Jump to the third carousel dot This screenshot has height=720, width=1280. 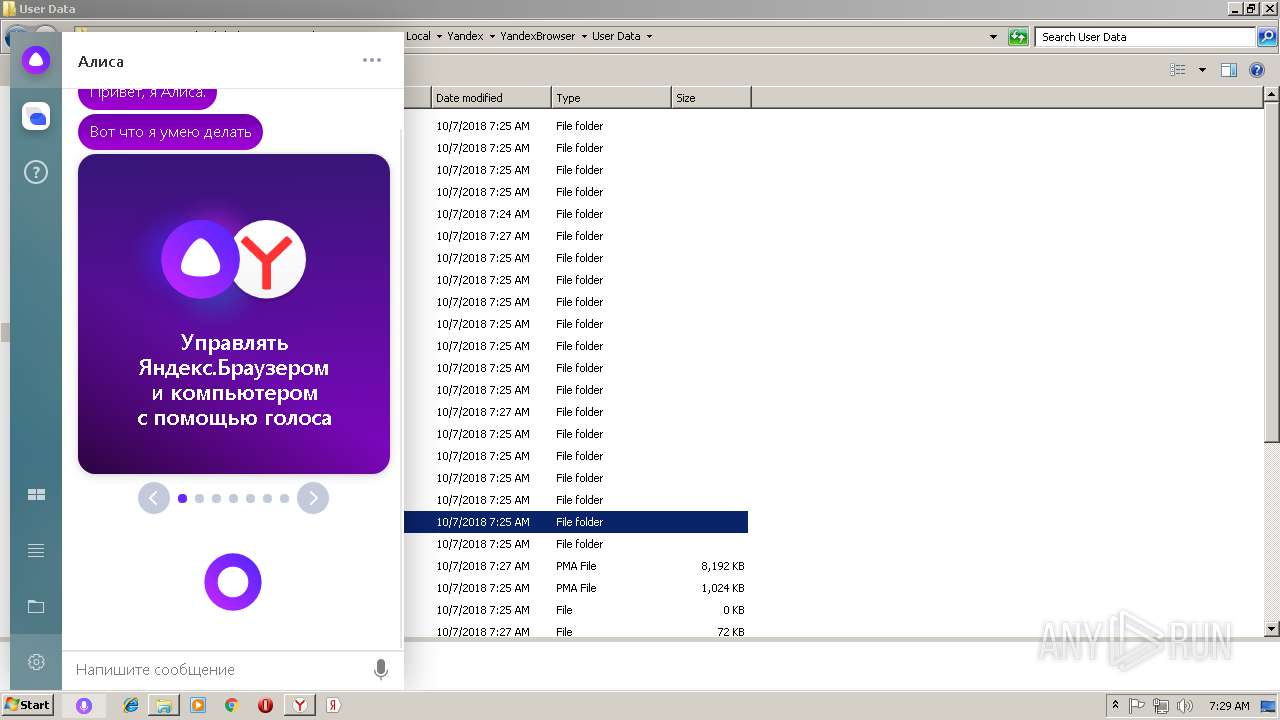(216, 498)
